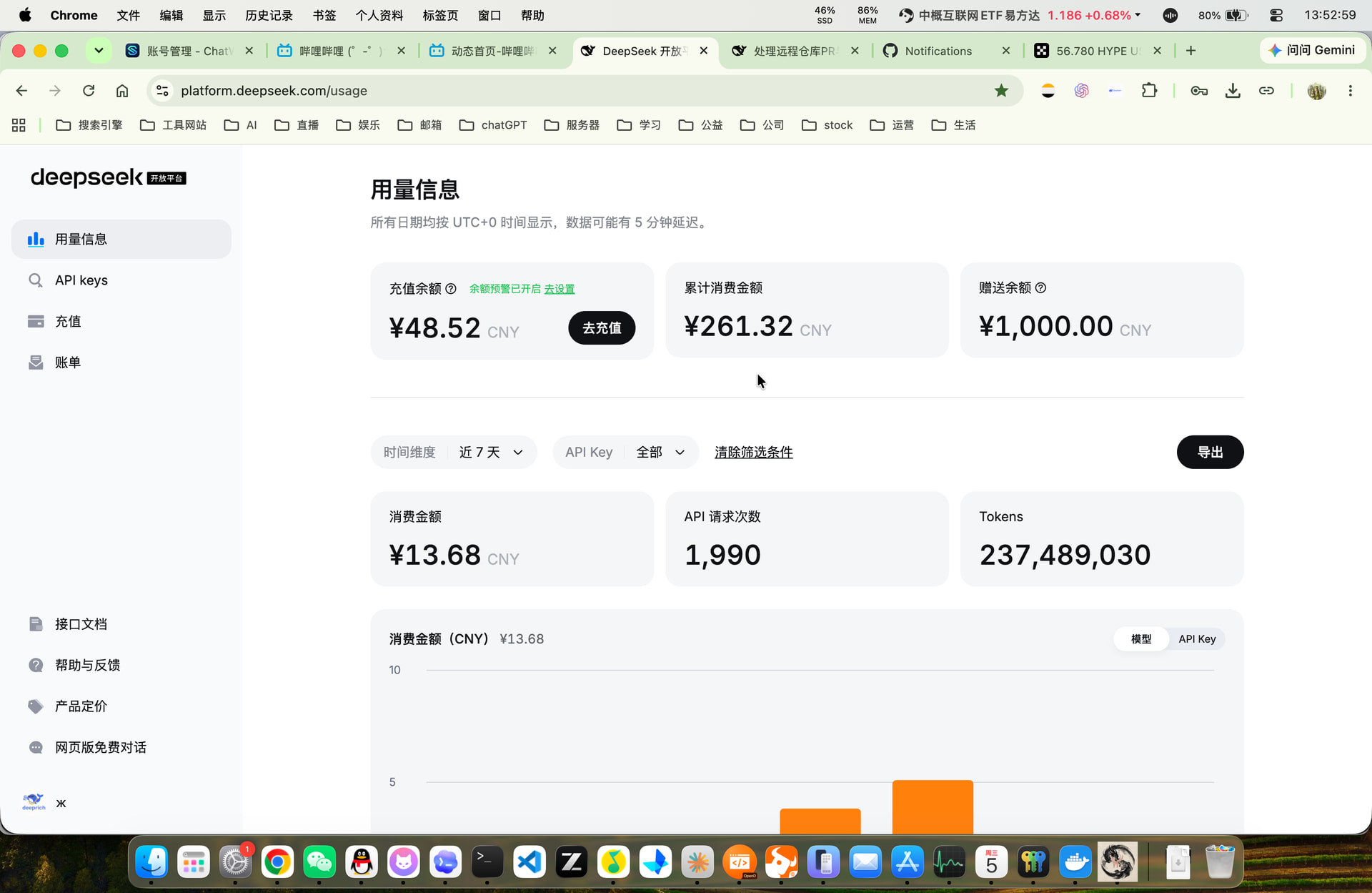Open the account avatar at the sidebar bottom
1372x893 pixels.
tap(34, 803)
